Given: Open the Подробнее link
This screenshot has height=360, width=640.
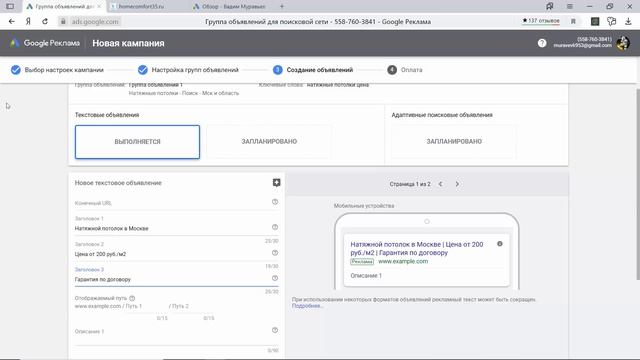Looking at the screenshot, I should [x=307, y=306].
